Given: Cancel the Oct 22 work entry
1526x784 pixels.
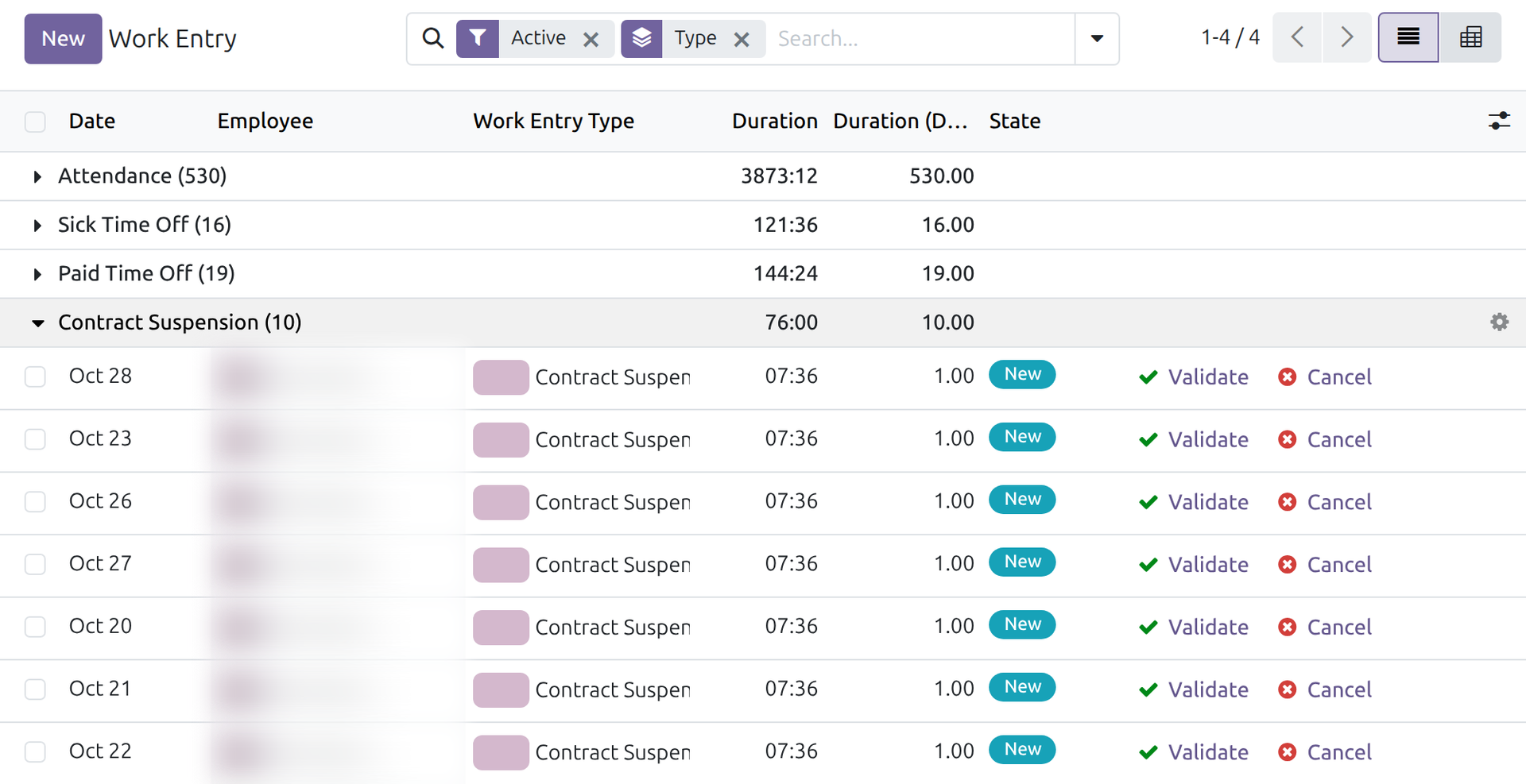Looking at the screenshot, I should (1325, 752).
